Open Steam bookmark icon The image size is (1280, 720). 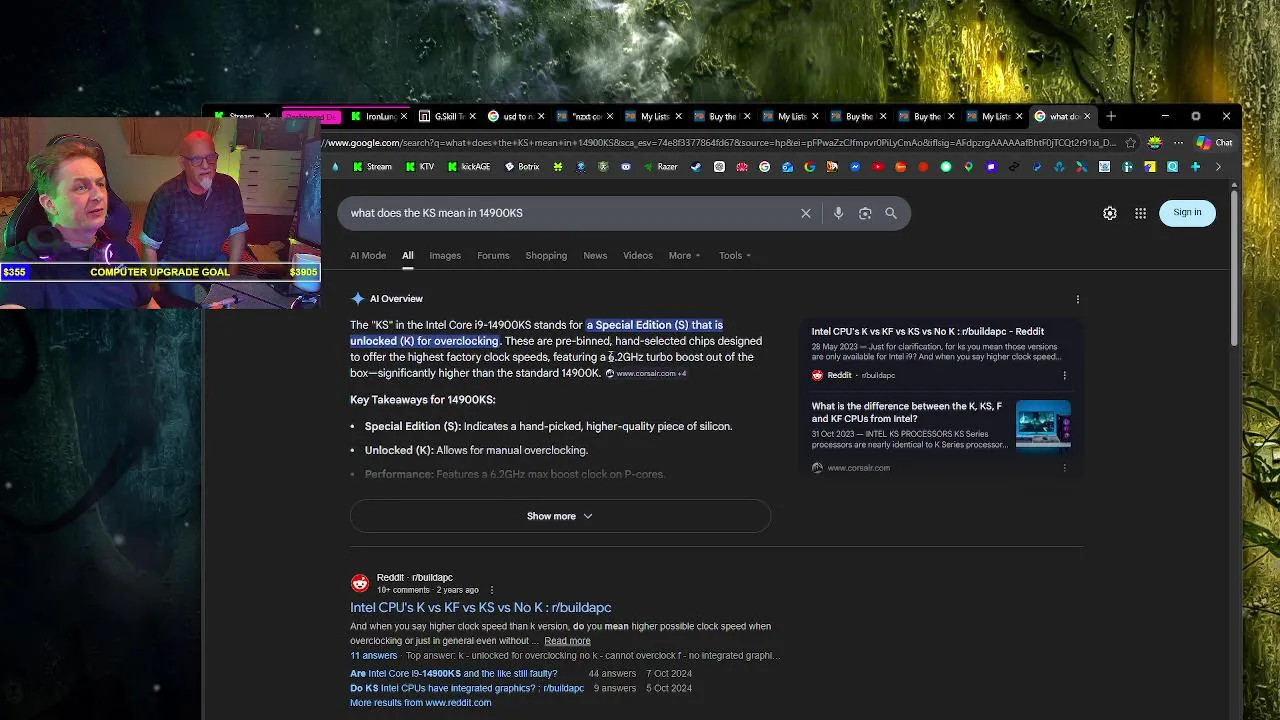click(696, 167)
